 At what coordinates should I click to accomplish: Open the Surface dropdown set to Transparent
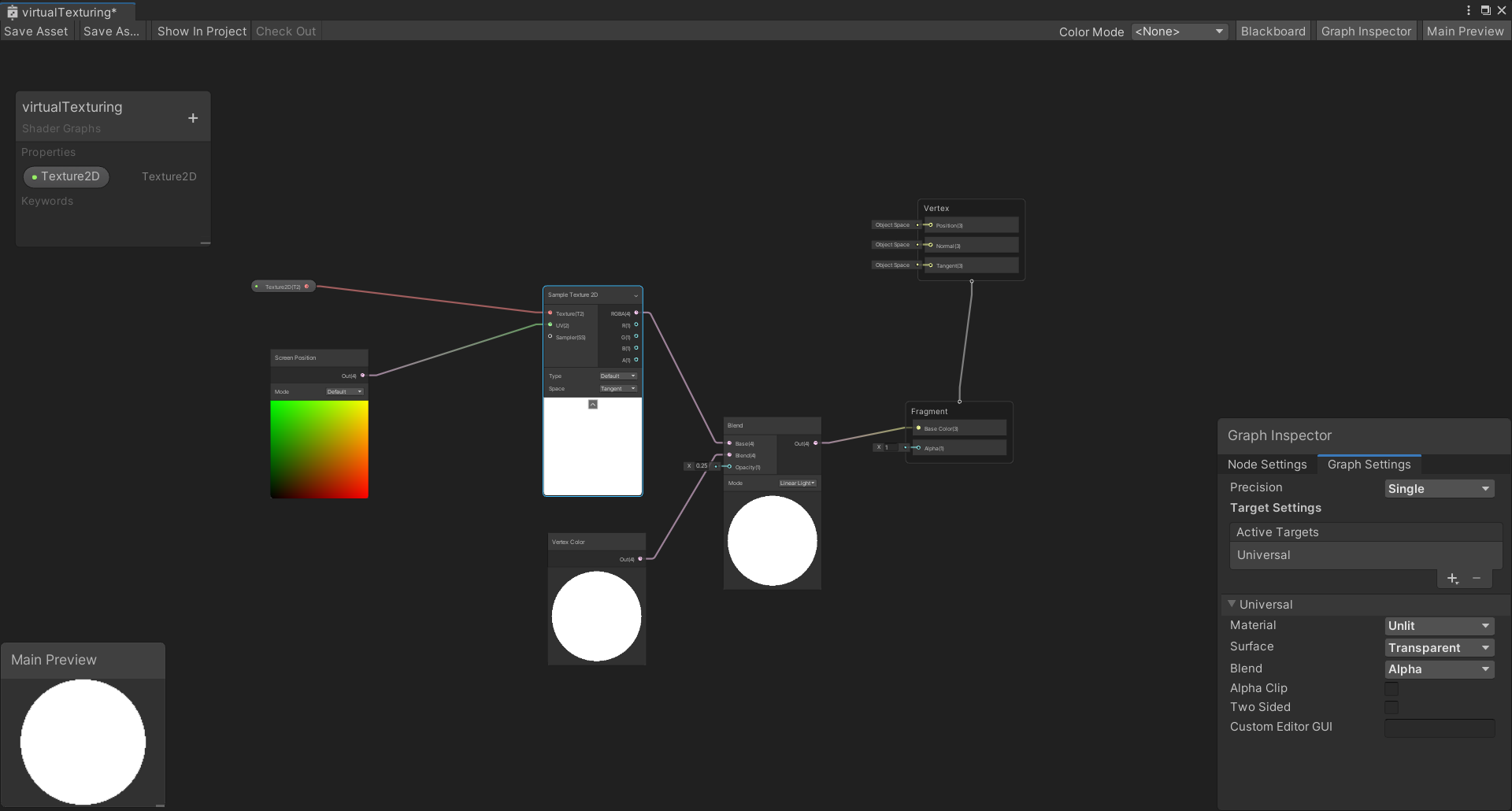point(1439,648)
